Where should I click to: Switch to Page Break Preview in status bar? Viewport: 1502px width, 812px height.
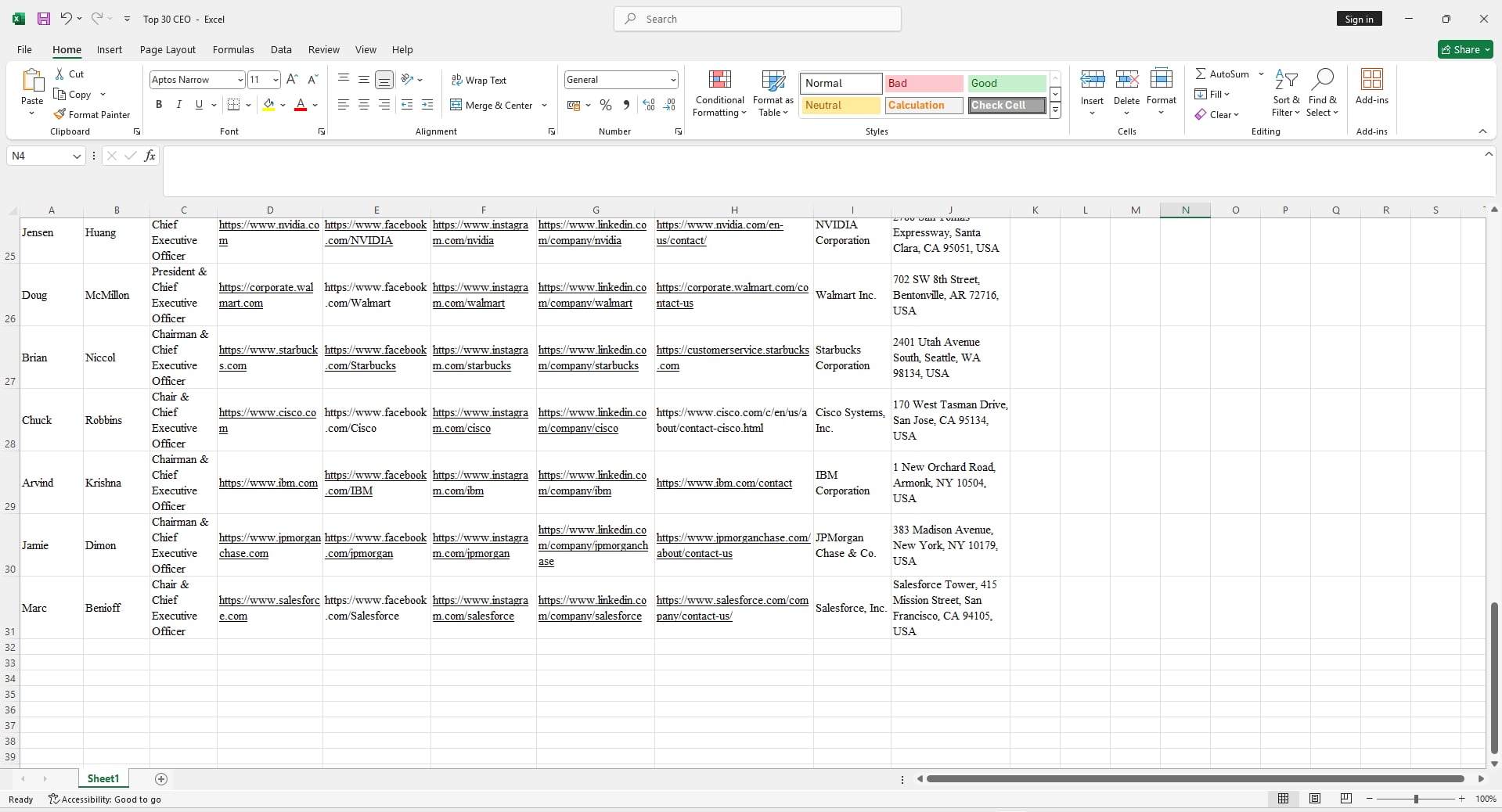[x=1346, y=799]
